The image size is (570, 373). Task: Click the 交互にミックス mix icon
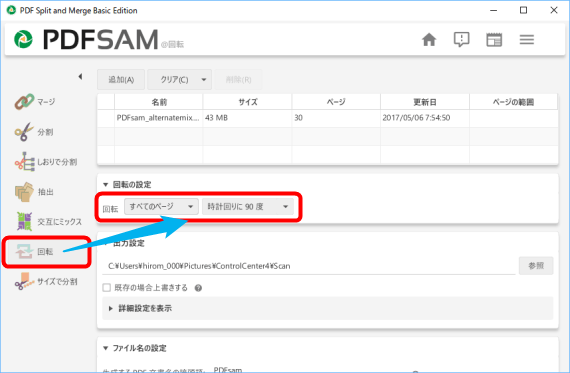(24, 221)
